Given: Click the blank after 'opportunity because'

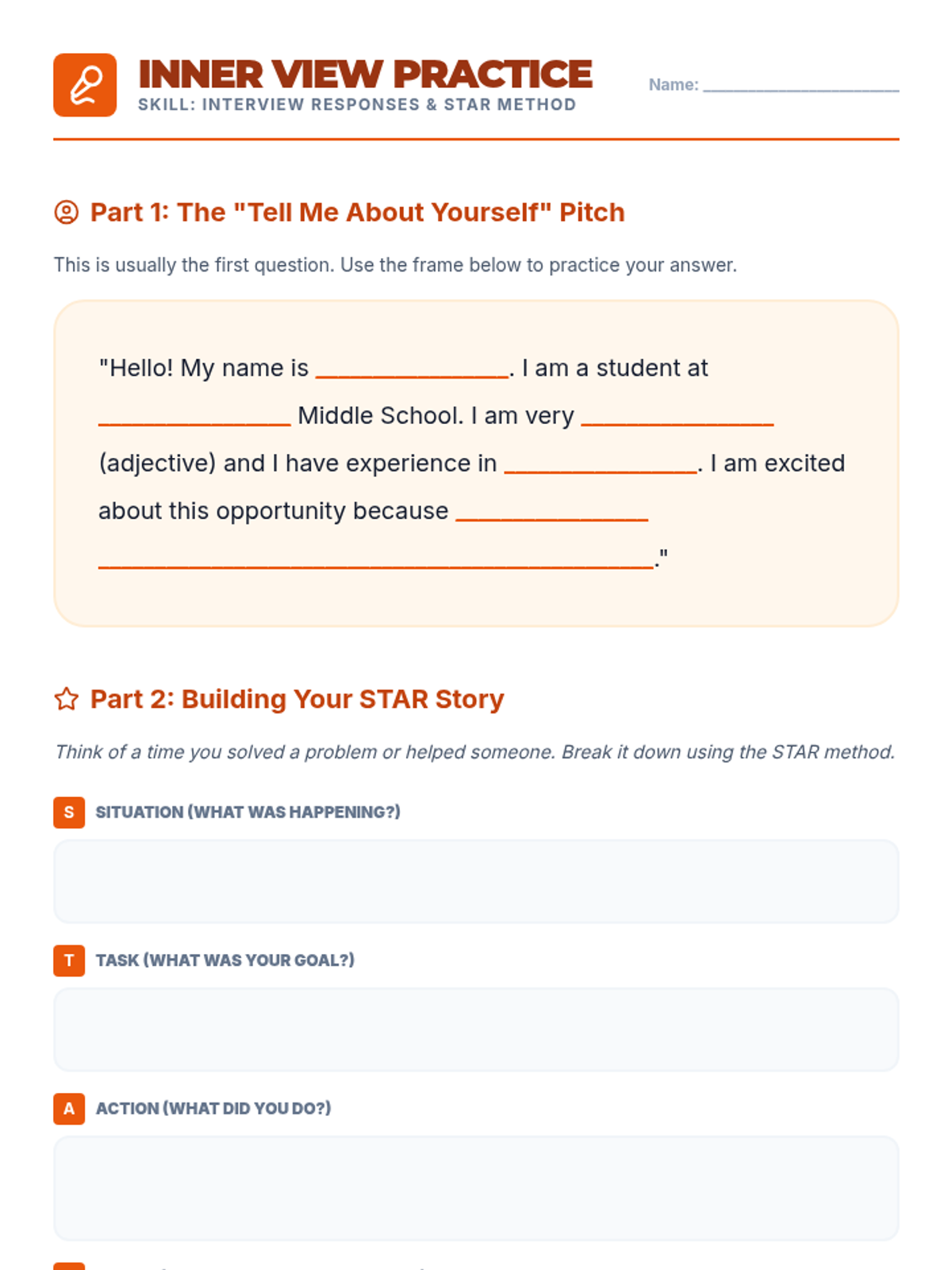Looking at the screenshot, I should (552, 513).
